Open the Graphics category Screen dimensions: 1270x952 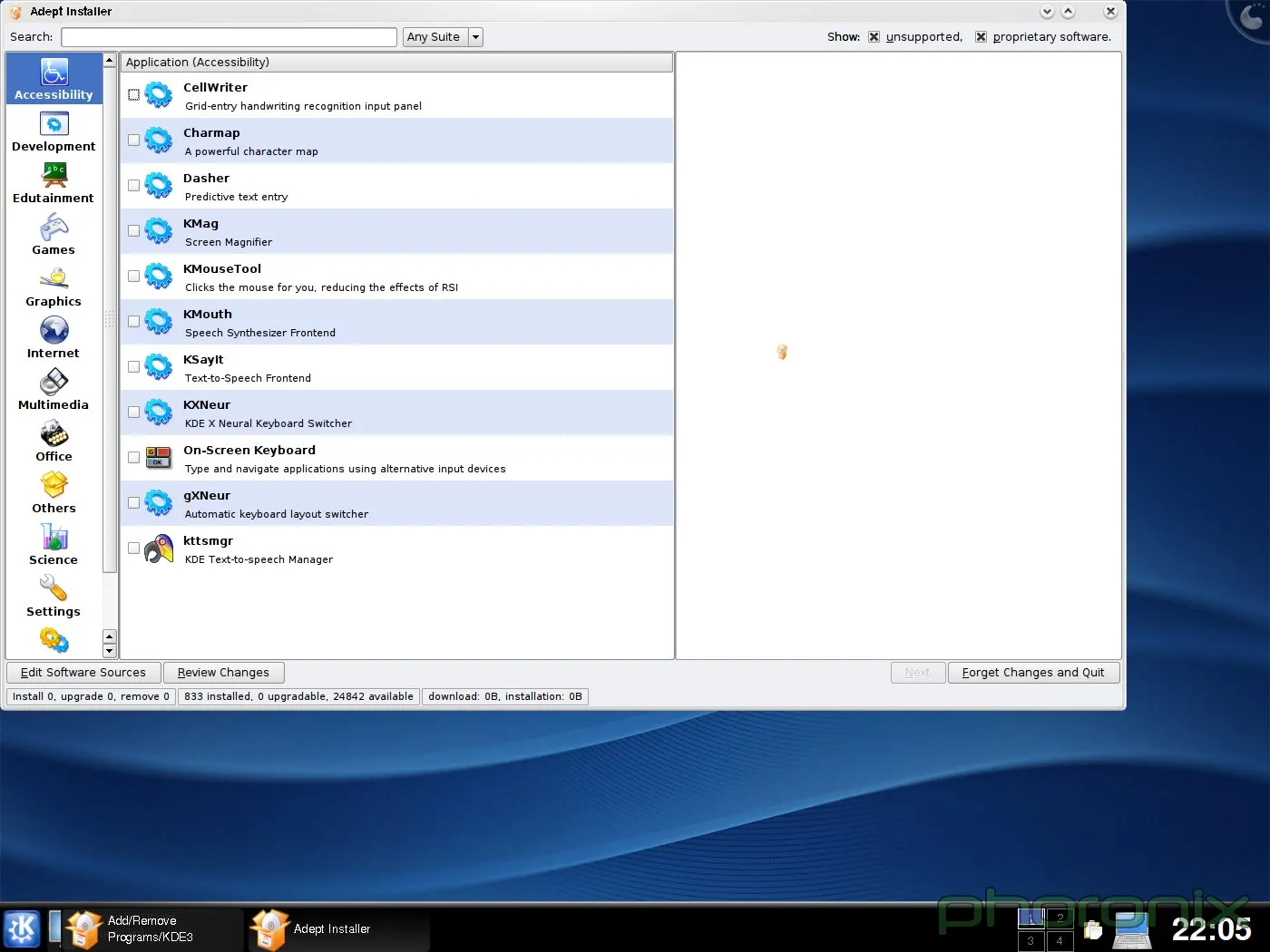54,287
